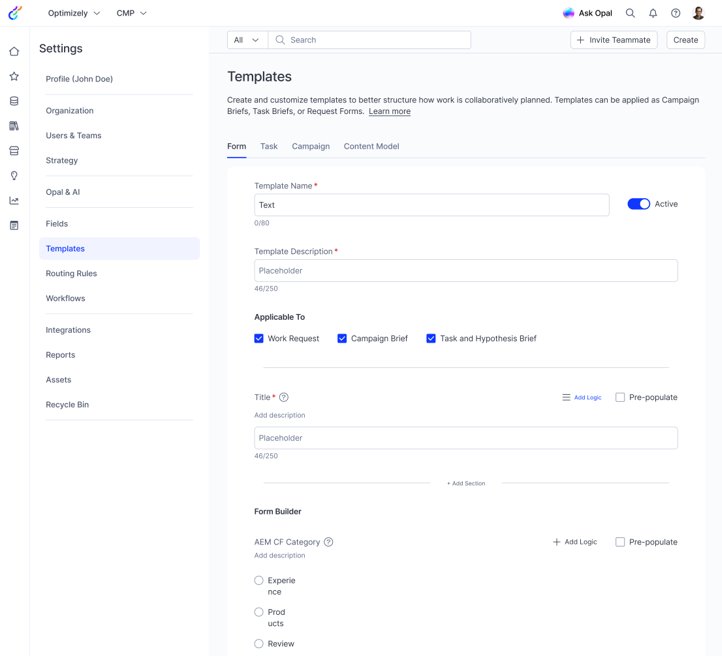This screenshot has width=722, height=656.
Task: Click the Home icon in left sidebar
Action: pyautogui.click(x=14, y=51)
